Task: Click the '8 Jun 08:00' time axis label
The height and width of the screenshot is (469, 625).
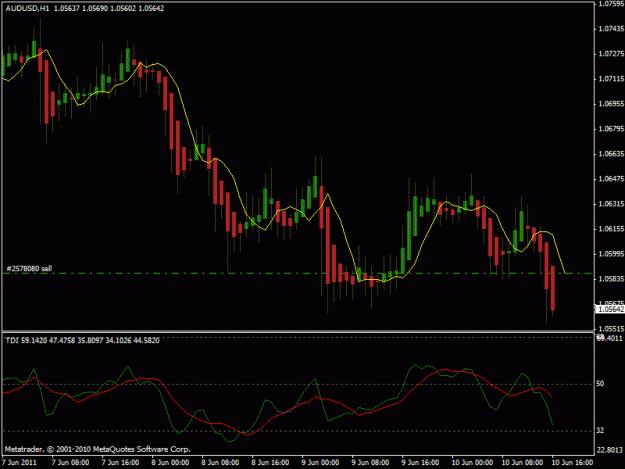Action: pyautogui.click(x=220, y=462)
